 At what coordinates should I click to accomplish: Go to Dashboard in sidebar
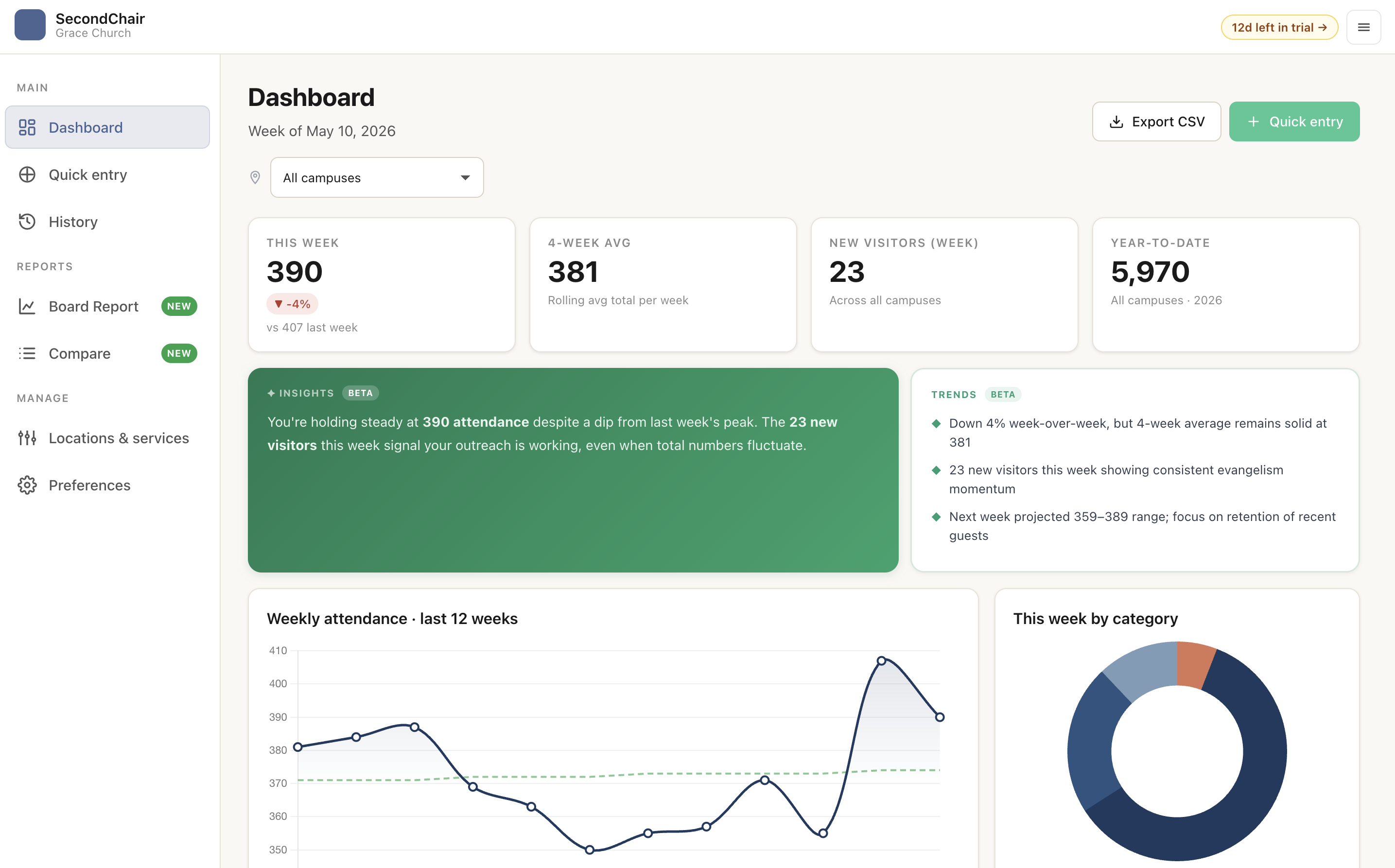(107, 127)
